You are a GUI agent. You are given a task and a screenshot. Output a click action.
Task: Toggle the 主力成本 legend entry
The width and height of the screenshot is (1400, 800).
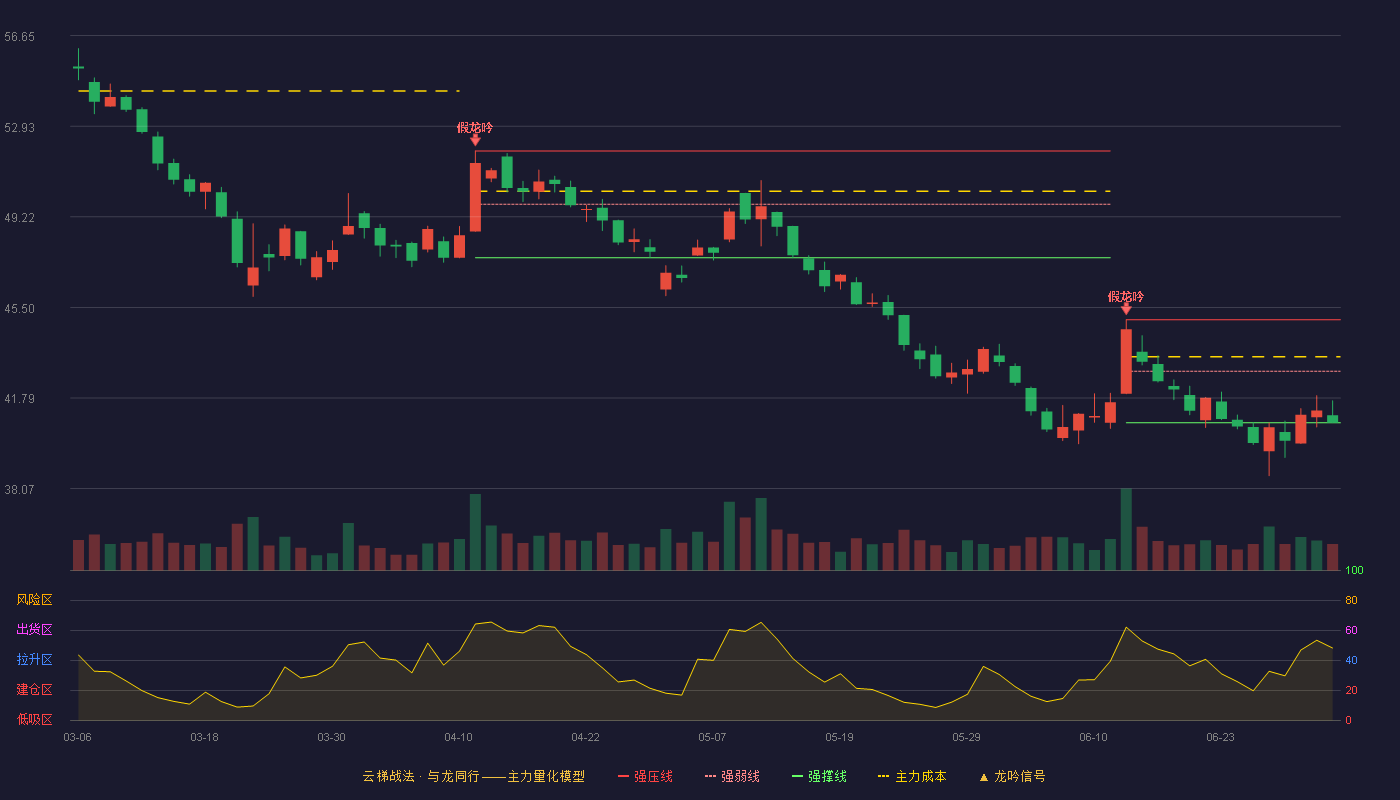click(912, 776)
